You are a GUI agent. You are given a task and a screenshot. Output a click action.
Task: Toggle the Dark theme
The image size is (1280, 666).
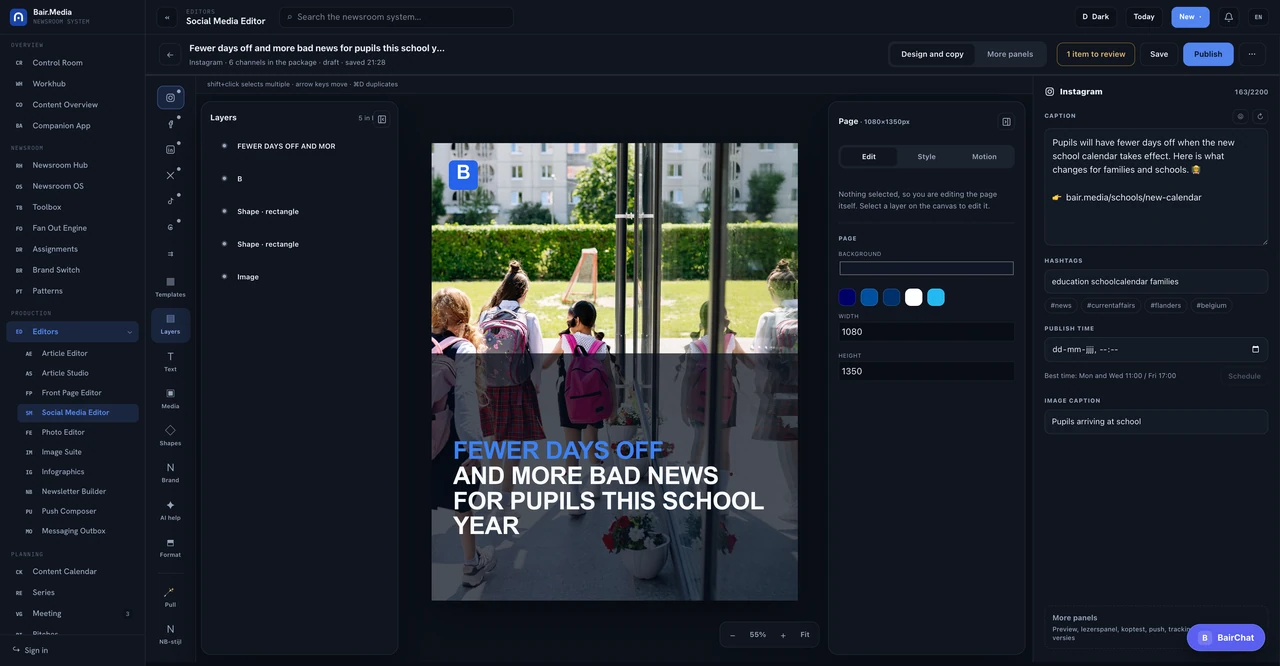point(1096,17)
